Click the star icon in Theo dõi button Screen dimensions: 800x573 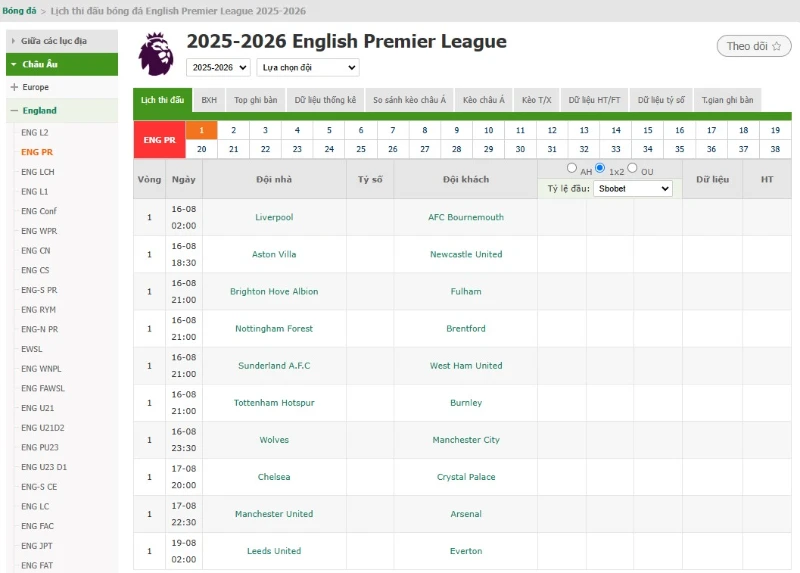click(777, 46)
